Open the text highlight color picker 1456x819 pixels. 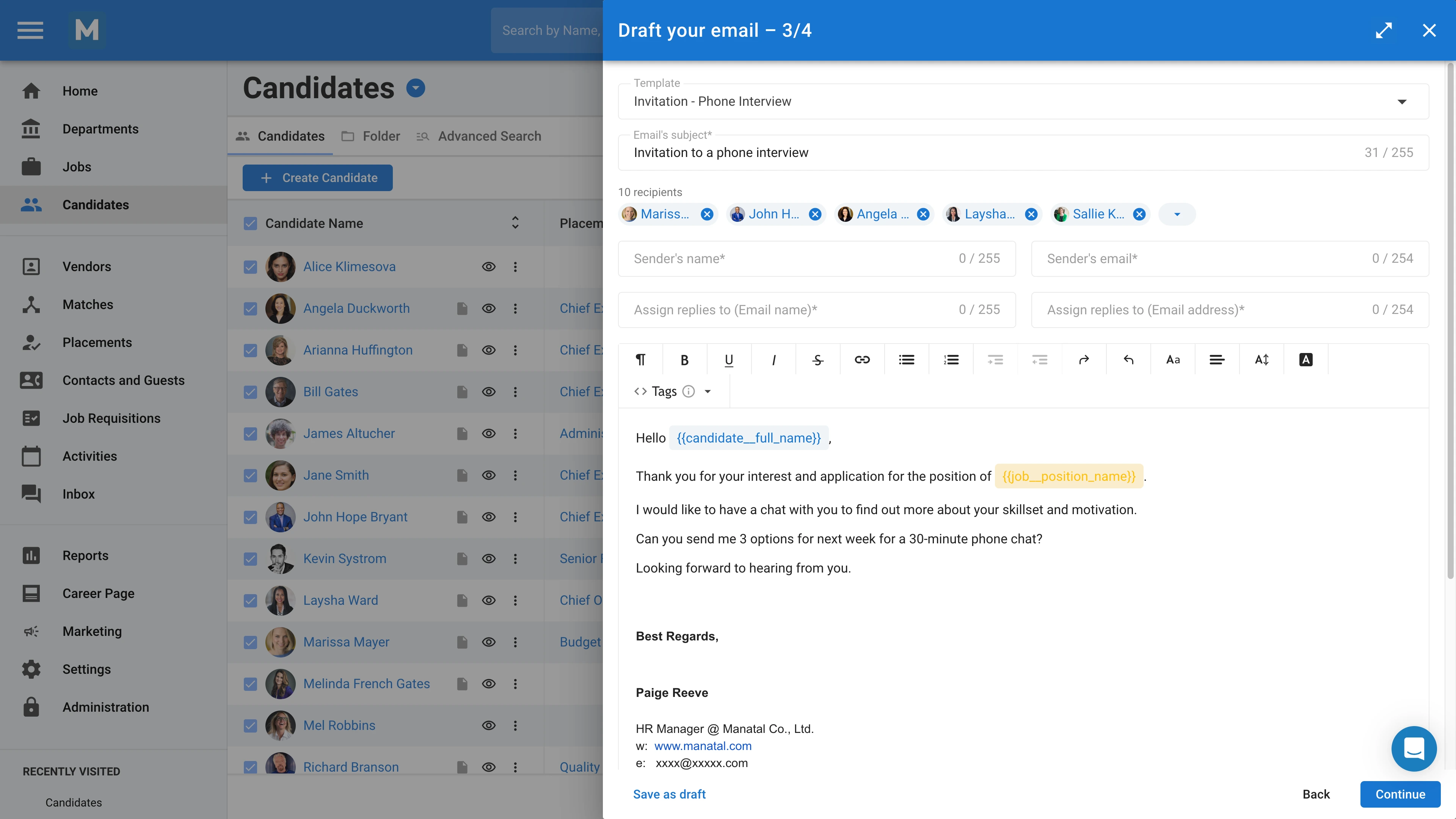click(1305, 359)
